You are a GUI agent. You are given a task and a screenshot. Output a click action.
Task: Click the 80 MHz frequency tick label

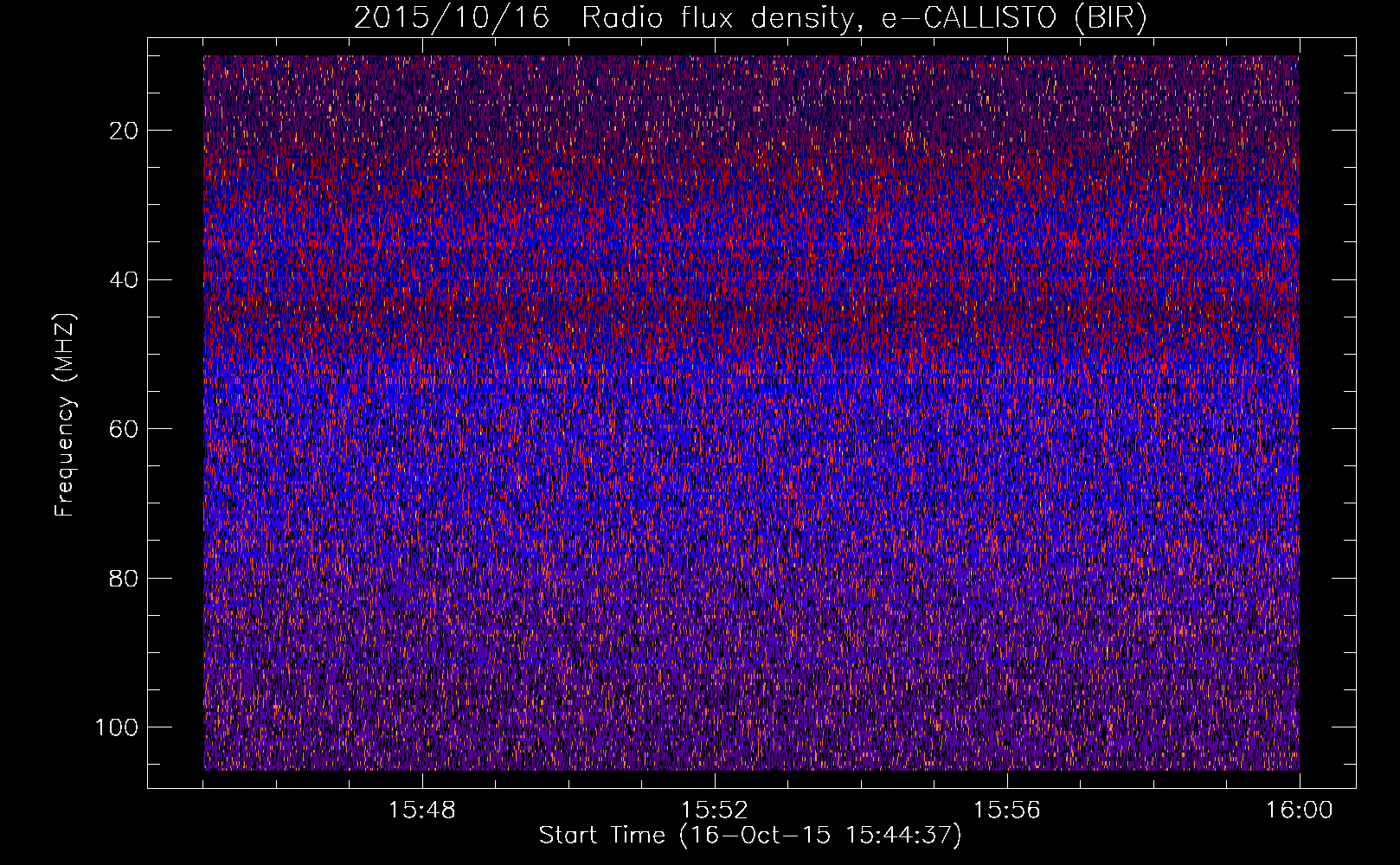[x=124, y=578]
